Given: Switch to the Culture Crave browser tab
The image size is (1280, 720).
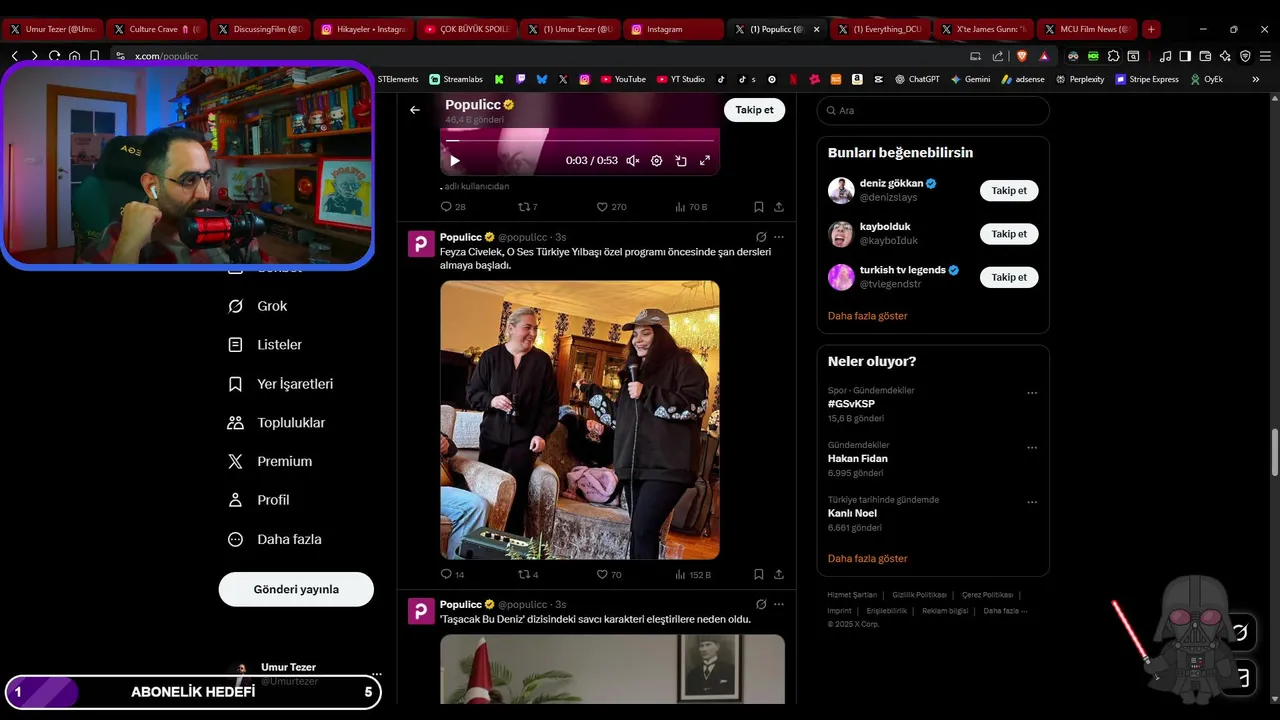Looking at the screenshot, I should (157, 29).
